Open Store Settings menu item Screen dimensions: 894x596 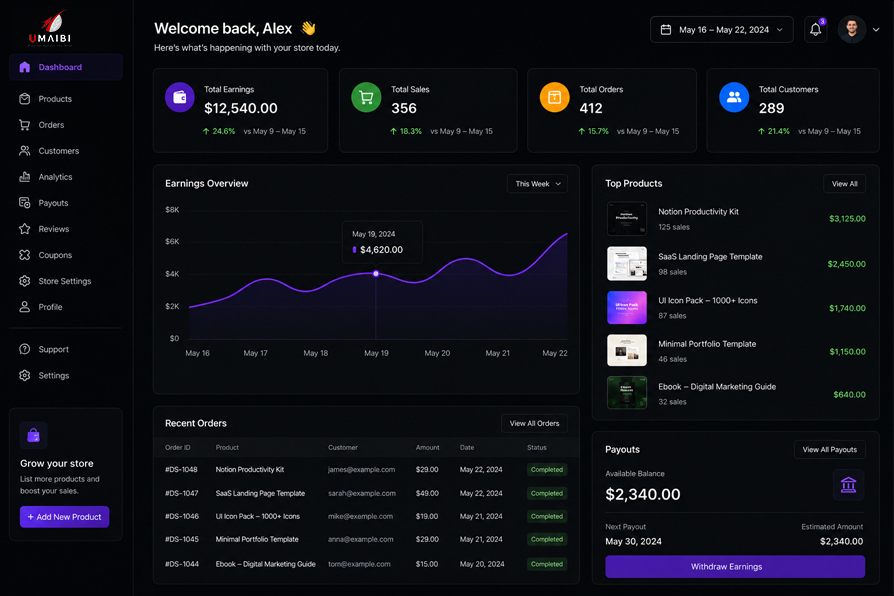66,281
